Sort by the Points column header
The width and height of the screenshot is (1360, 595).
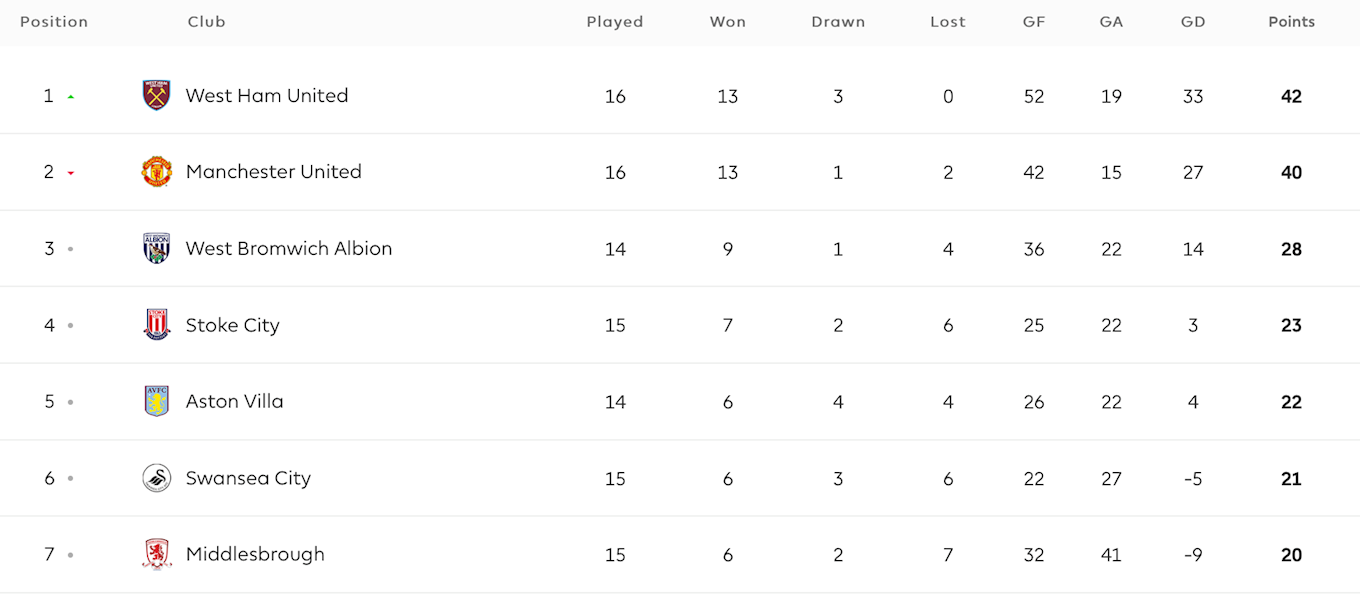1291,22
